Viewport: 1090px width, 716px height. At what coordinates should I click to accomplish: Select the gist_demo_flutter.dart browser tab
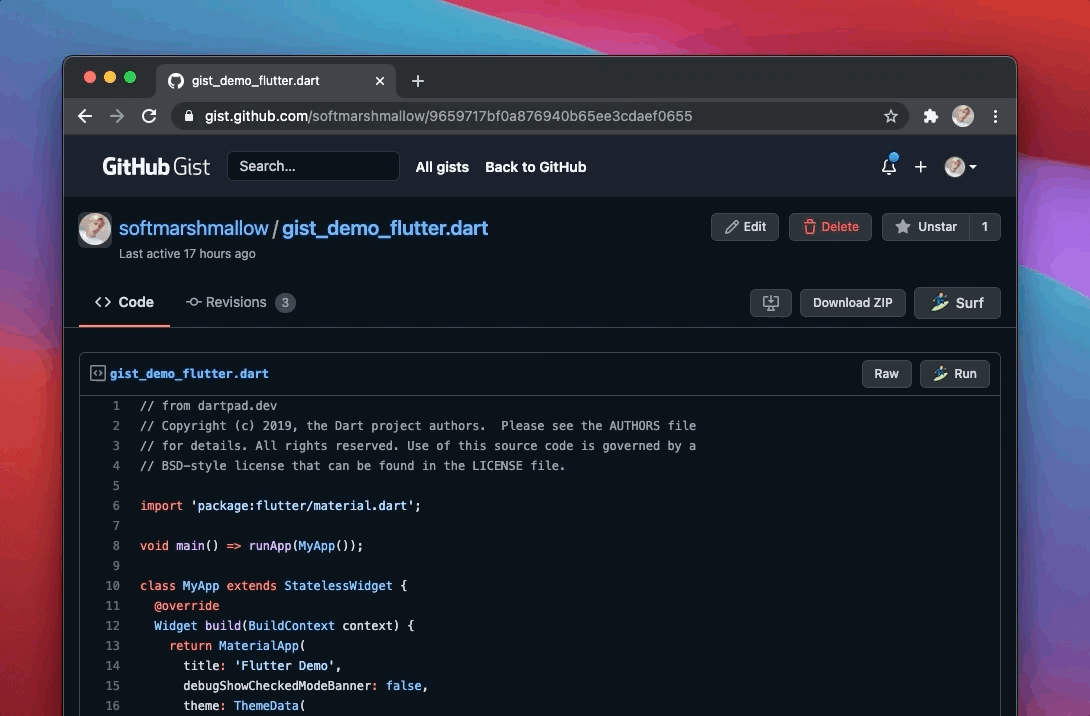tap(276, 81)
